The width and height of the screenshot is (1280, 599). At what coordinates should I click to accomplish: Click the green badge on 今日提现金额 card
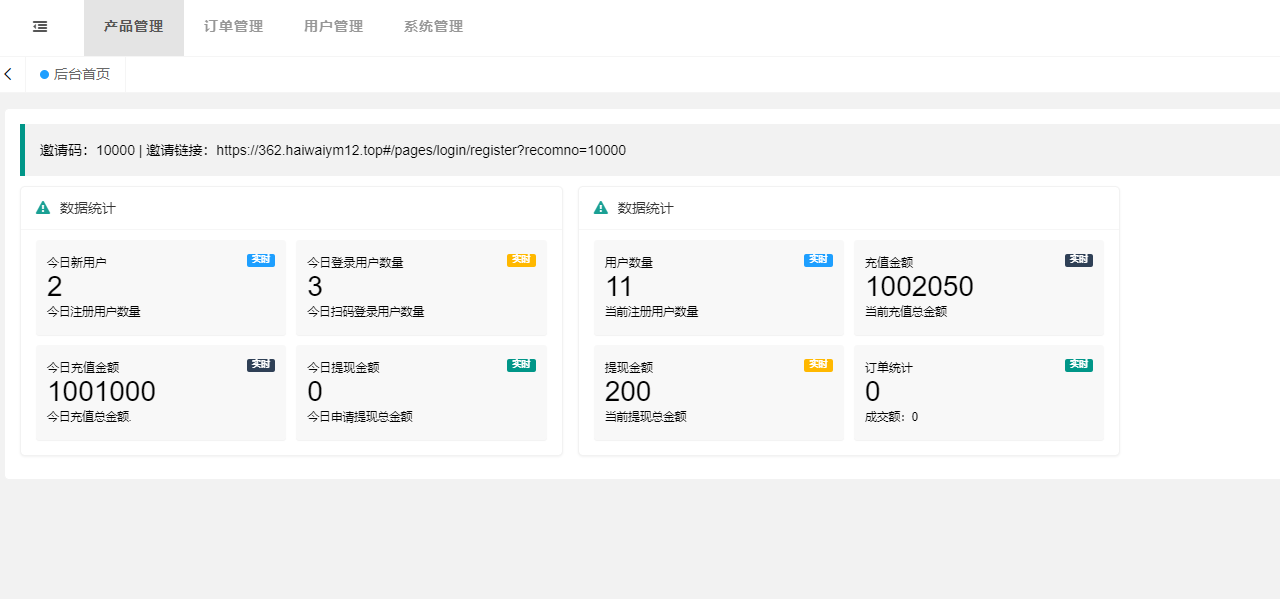521,365
